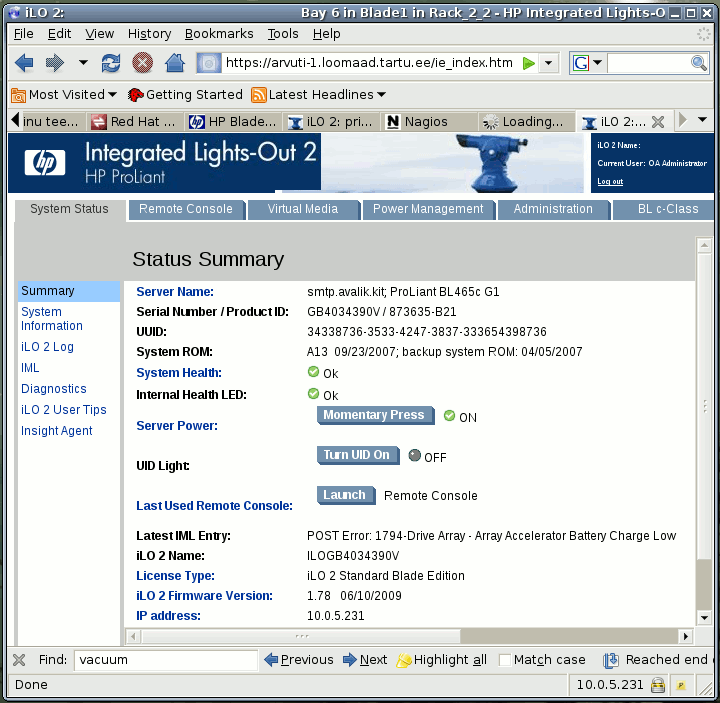Reload the current page

(x=111, y=63)
